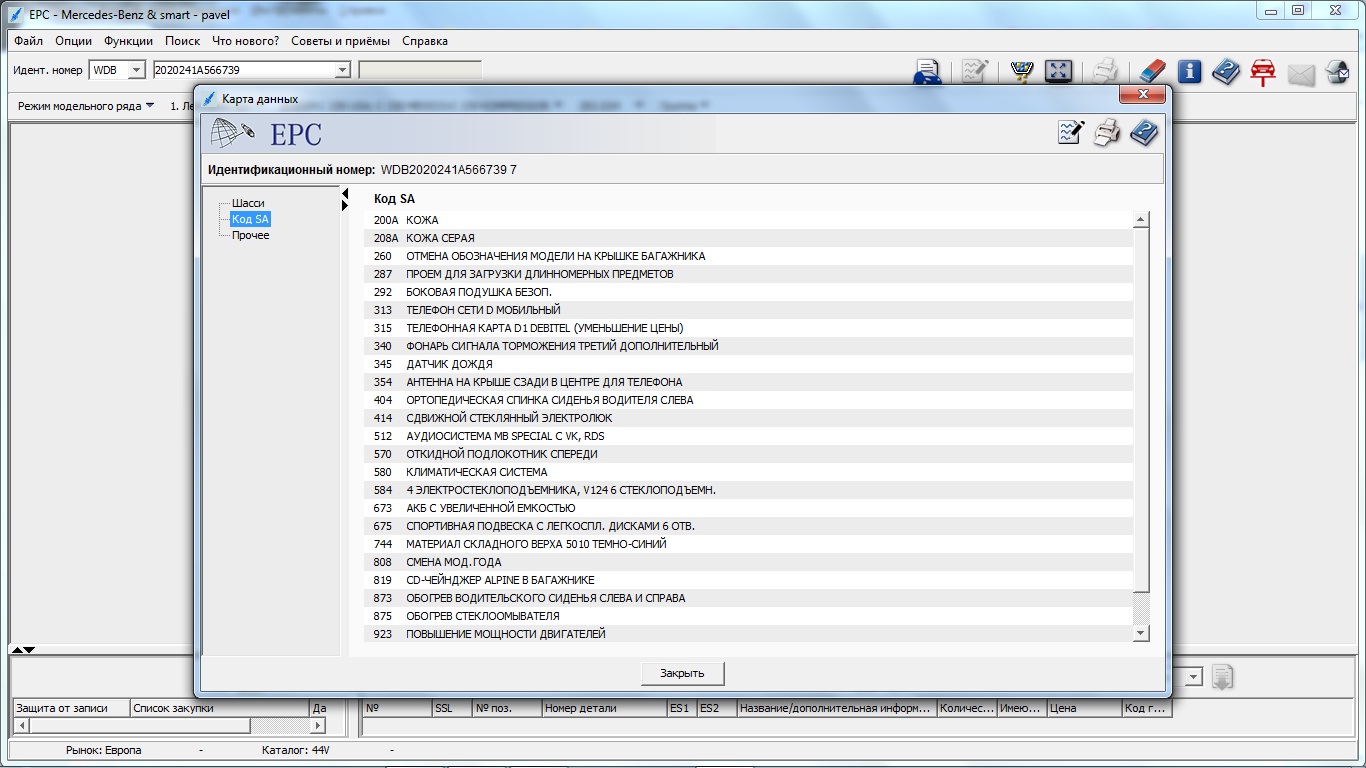This screenshot has height=768, width=1366.
Task: Click the Номер детали column header
Action: click(x=604, y=708)
